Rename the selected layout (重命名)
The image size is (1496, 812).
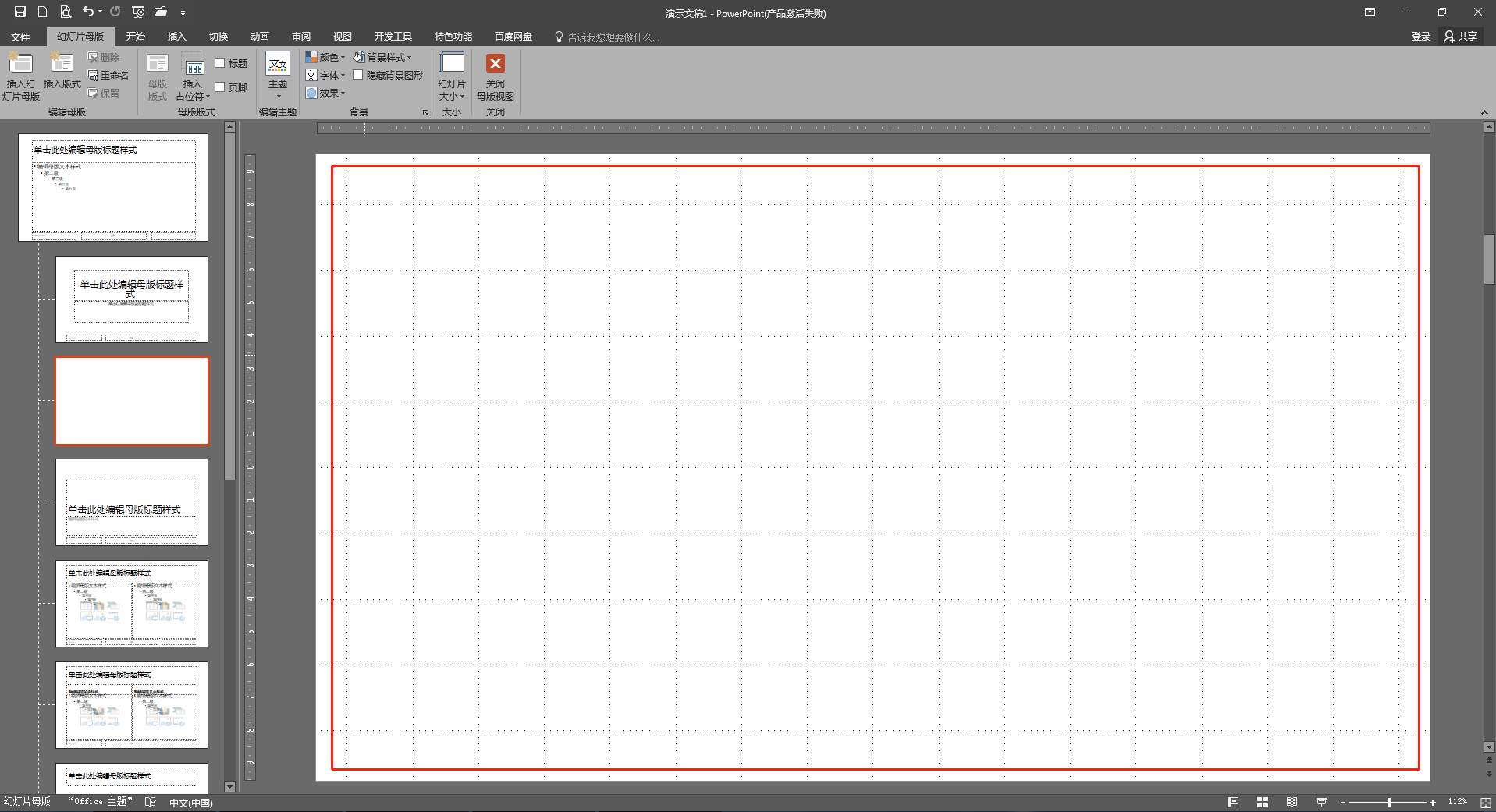pos(108,75)
